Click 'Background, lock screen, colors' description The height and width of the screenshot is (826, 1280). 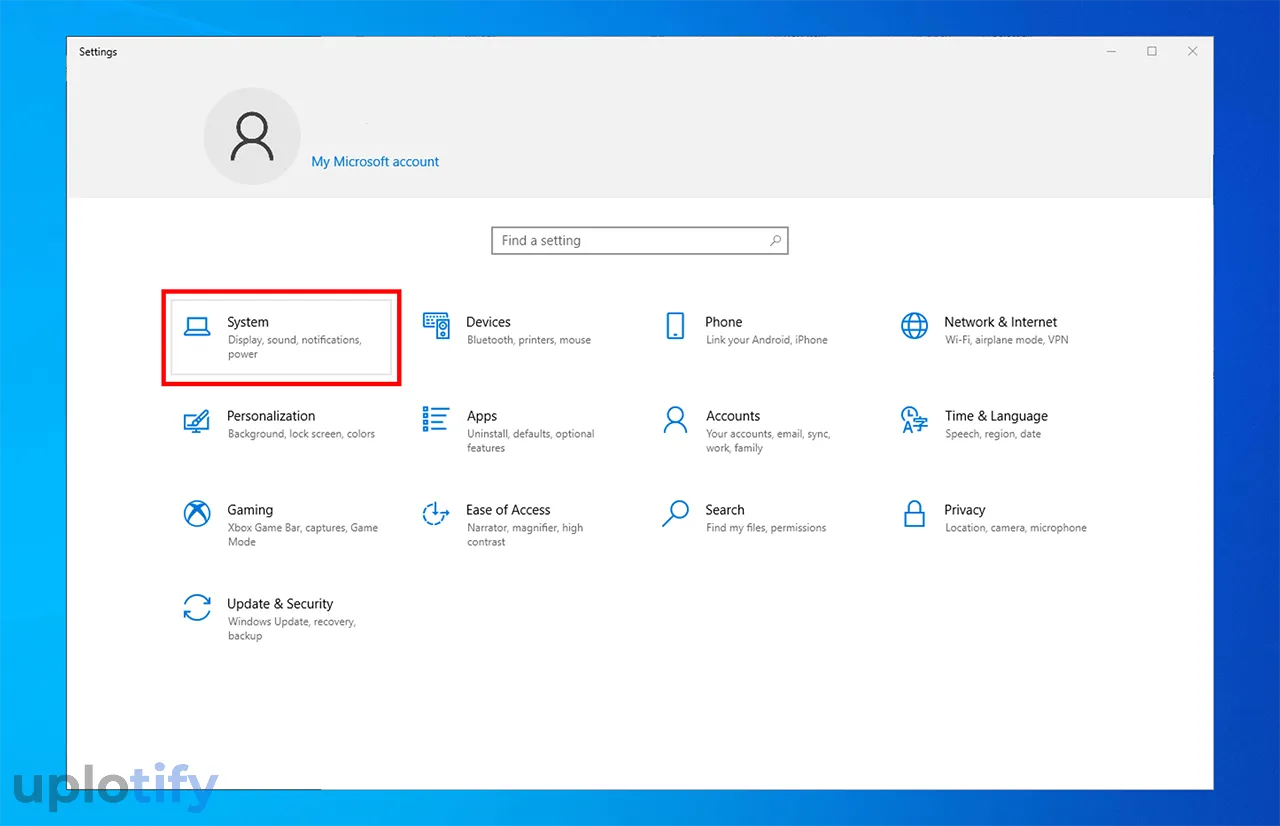pyautogui.click(x=301, y=434)
